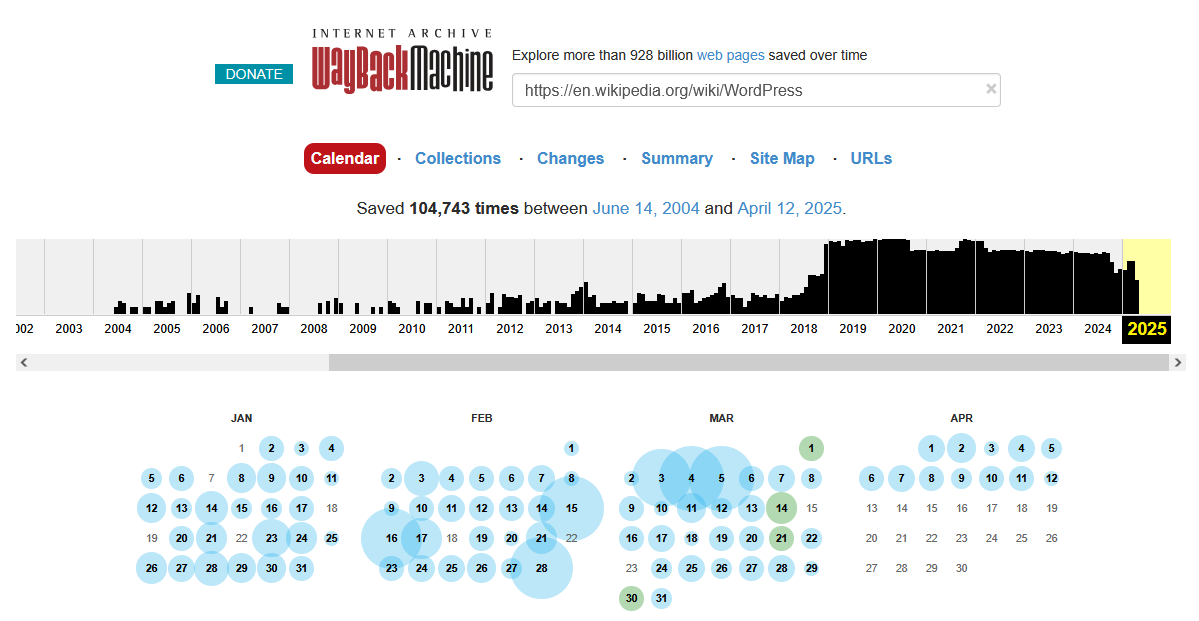This screenshot has height=621, width=1199.
Task: Open captures for February 15
Action: pos(571,508)
